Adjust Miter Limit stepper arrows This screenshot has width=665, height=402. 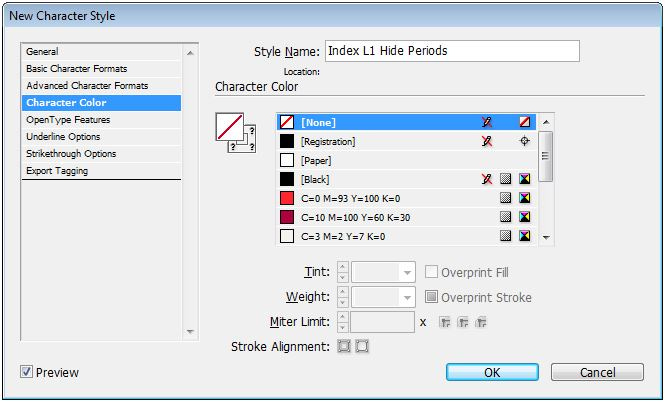(x=343, y=322)
